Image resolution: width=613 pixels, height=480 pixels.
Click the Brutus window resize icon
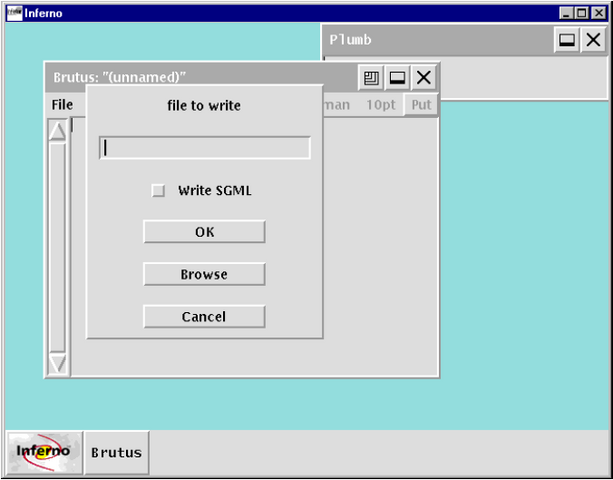[371, 78]
